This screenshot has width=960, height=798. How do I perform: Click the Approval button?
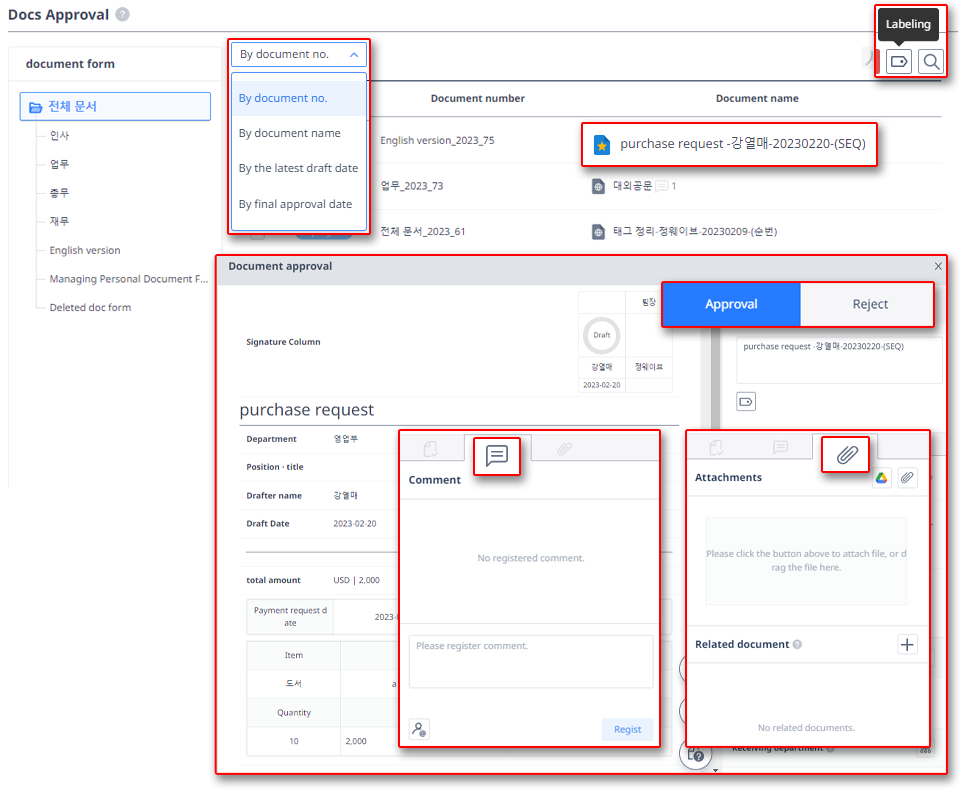pyautogui.click(x=731, y=304)
